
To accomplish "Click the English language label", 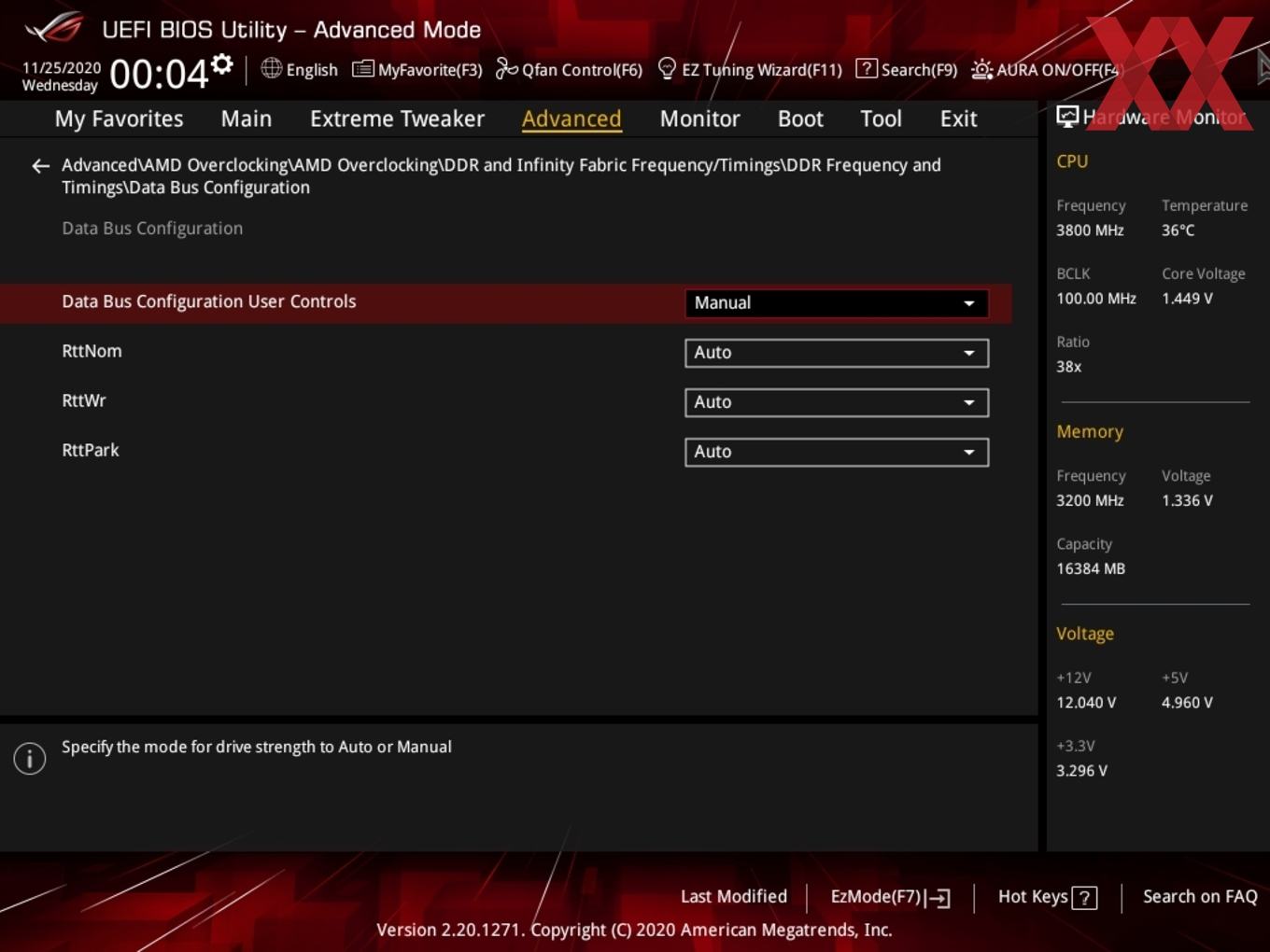I will point(312,70).
